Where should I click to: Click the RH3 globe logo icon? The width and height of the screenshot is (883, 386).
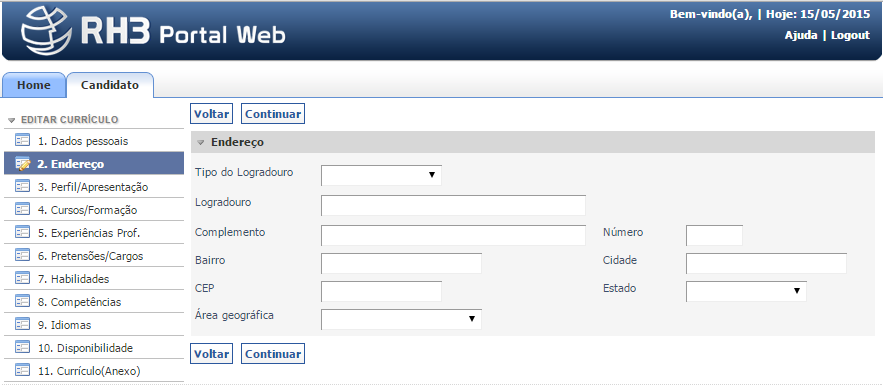tap(47, 30)
